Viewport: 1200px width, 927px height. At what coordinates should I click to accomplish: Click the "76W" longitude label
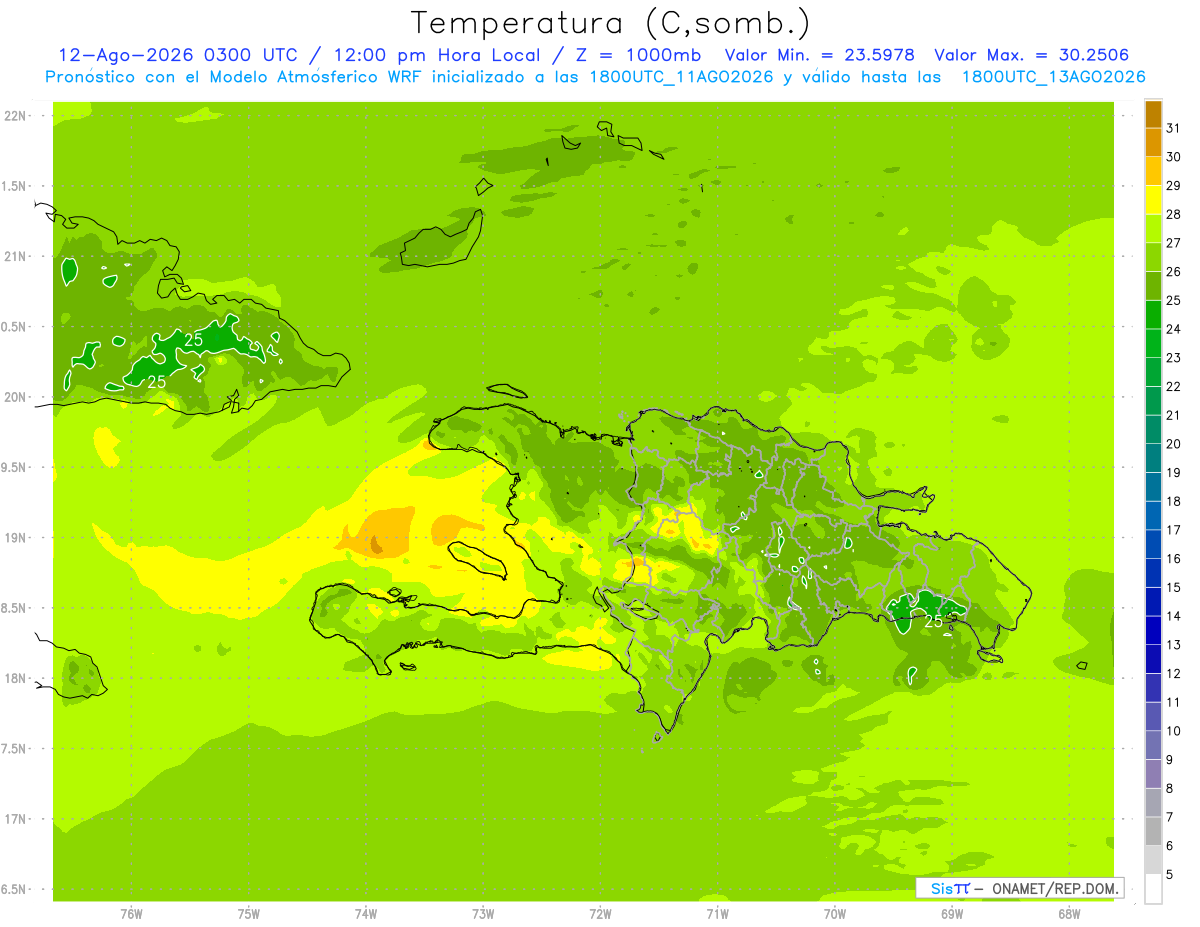coord(131,913)
